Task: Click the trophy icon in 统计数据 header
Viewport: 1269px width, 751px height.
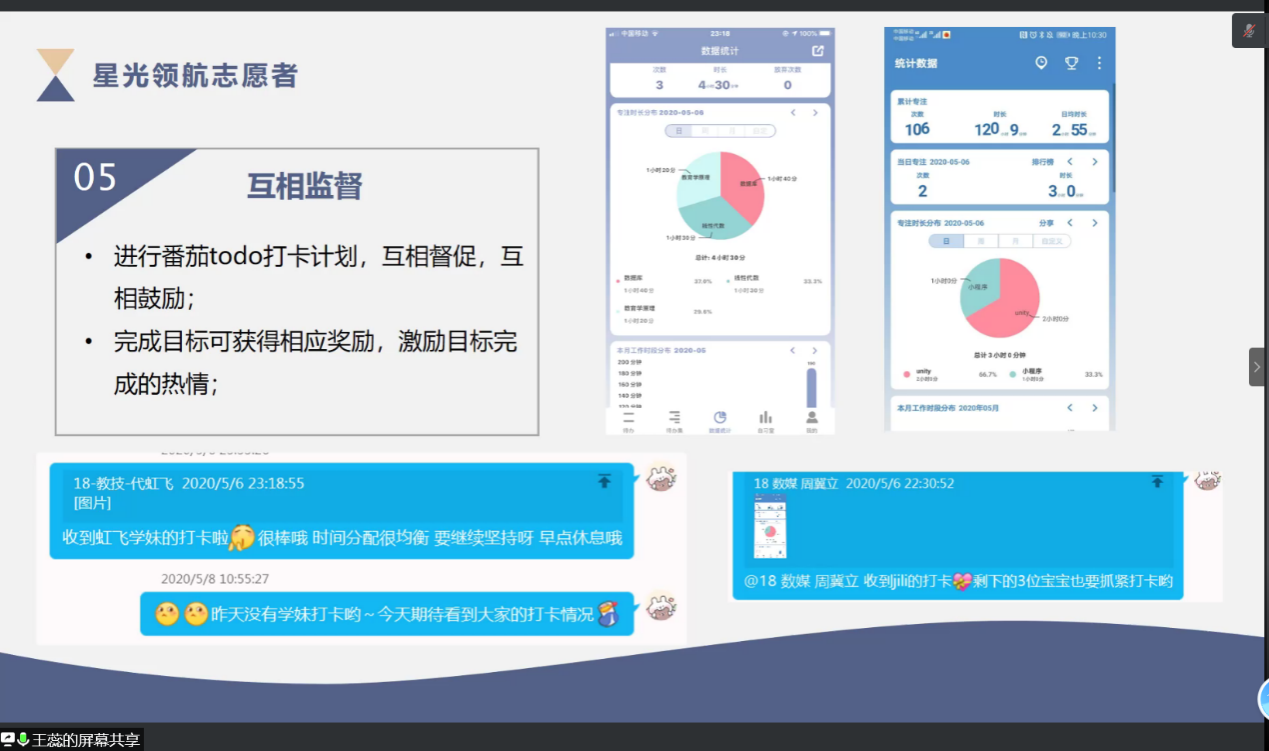Action: (x=1071, y=63)
